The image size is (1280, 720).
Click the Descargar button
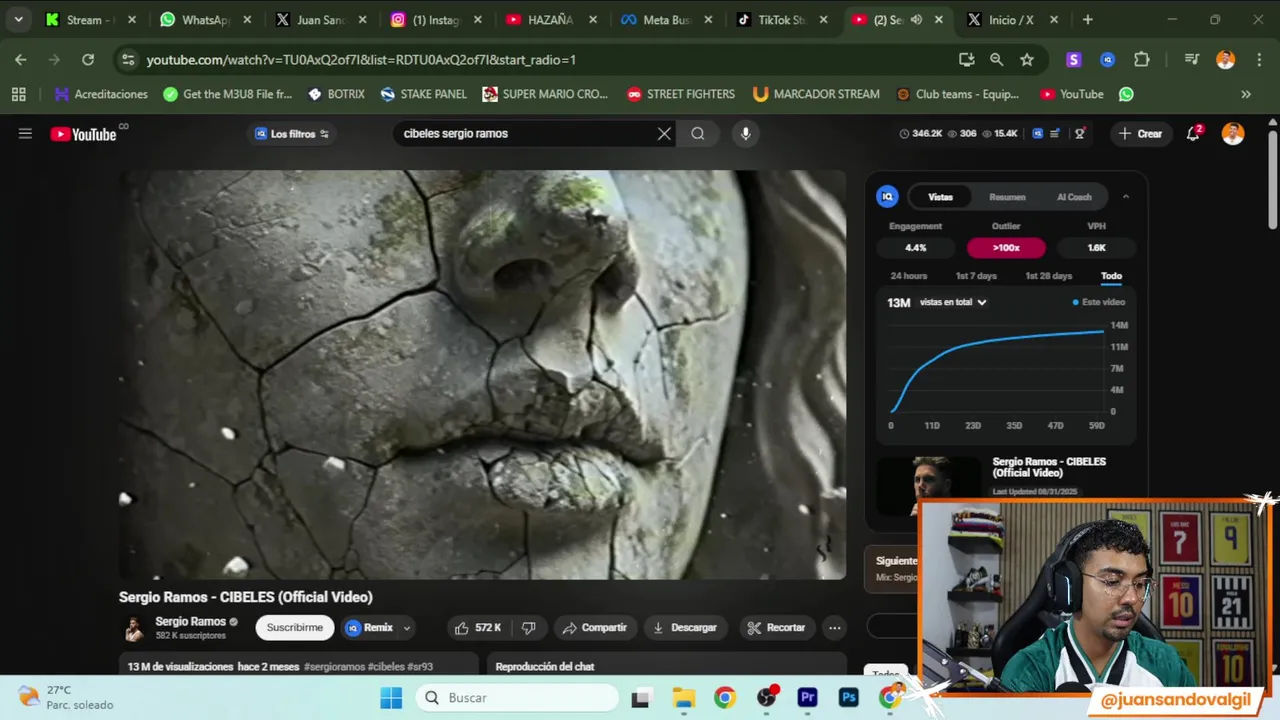685,628
